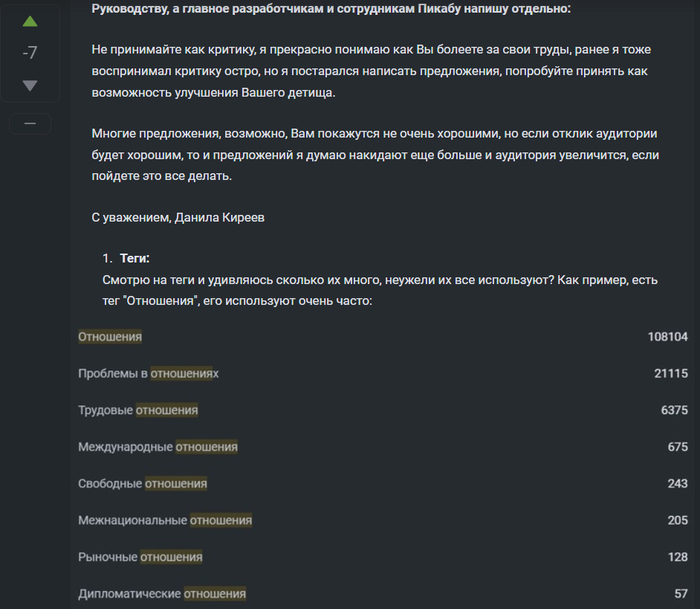Open the "Дипломатические отношения" tag

pos(162,594)
